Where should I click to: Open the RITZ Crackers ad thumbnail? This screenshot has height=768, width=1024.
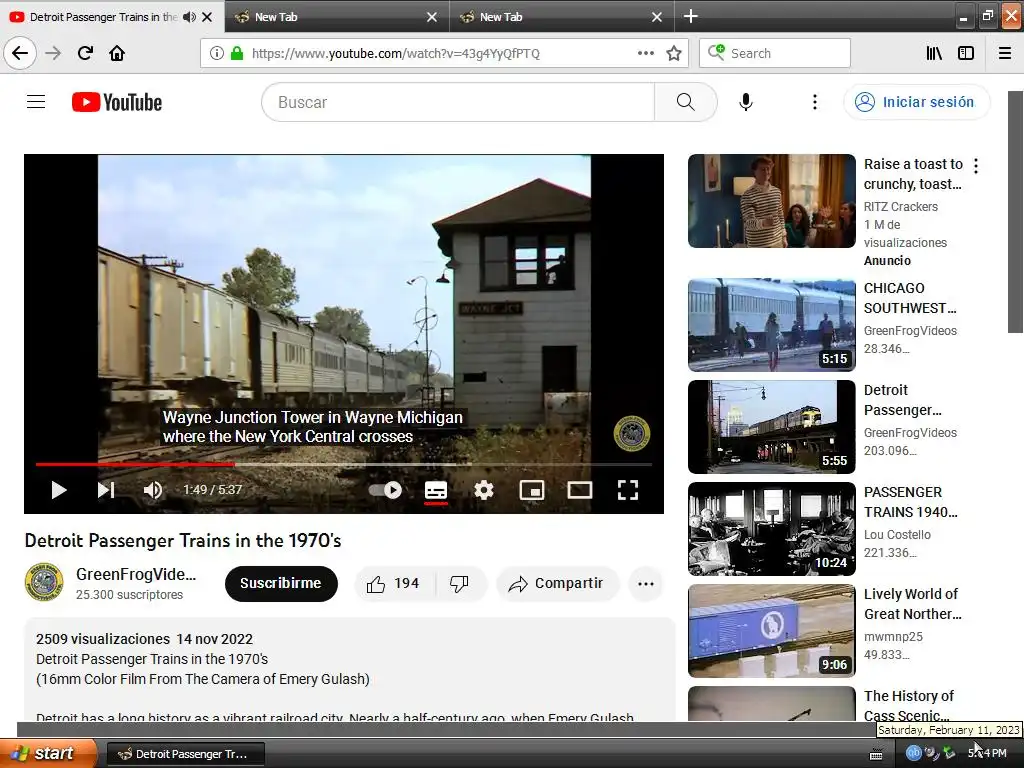pyautogui.click(x=771, y=201)
